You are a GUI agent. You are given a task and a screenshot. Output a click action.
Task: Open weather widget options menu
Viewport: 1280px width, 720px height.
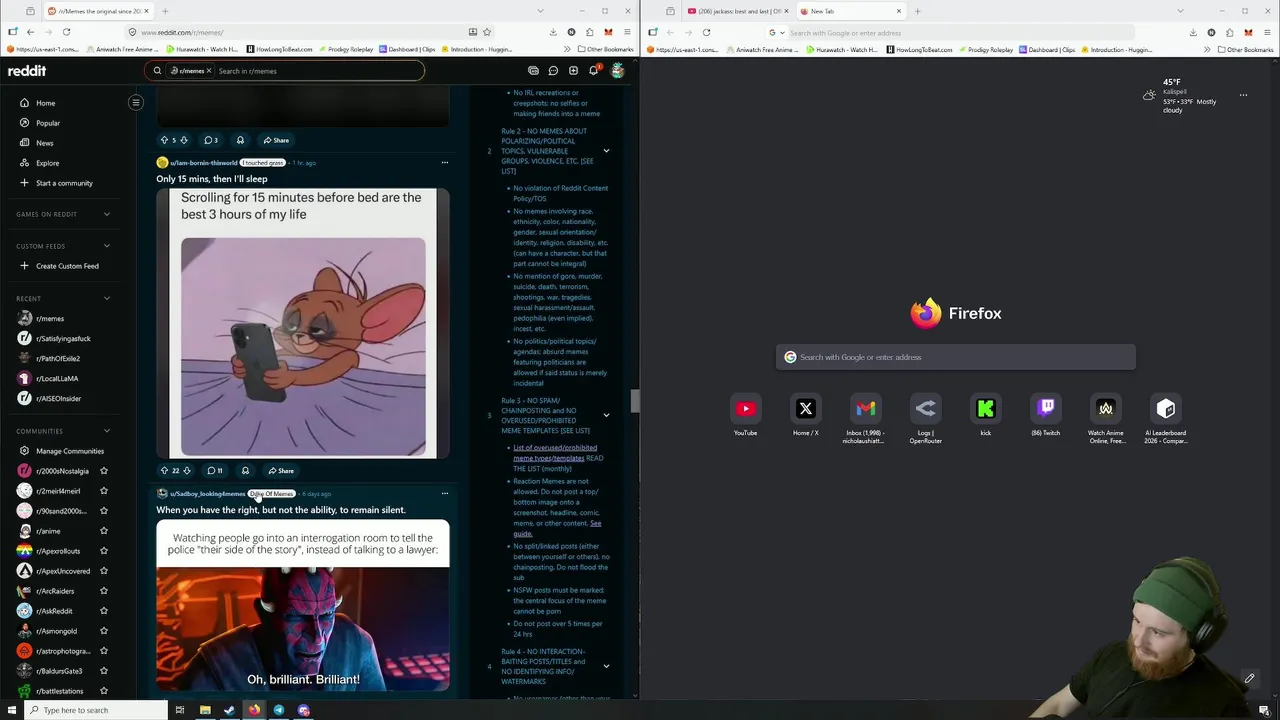tap(1243, 95)
